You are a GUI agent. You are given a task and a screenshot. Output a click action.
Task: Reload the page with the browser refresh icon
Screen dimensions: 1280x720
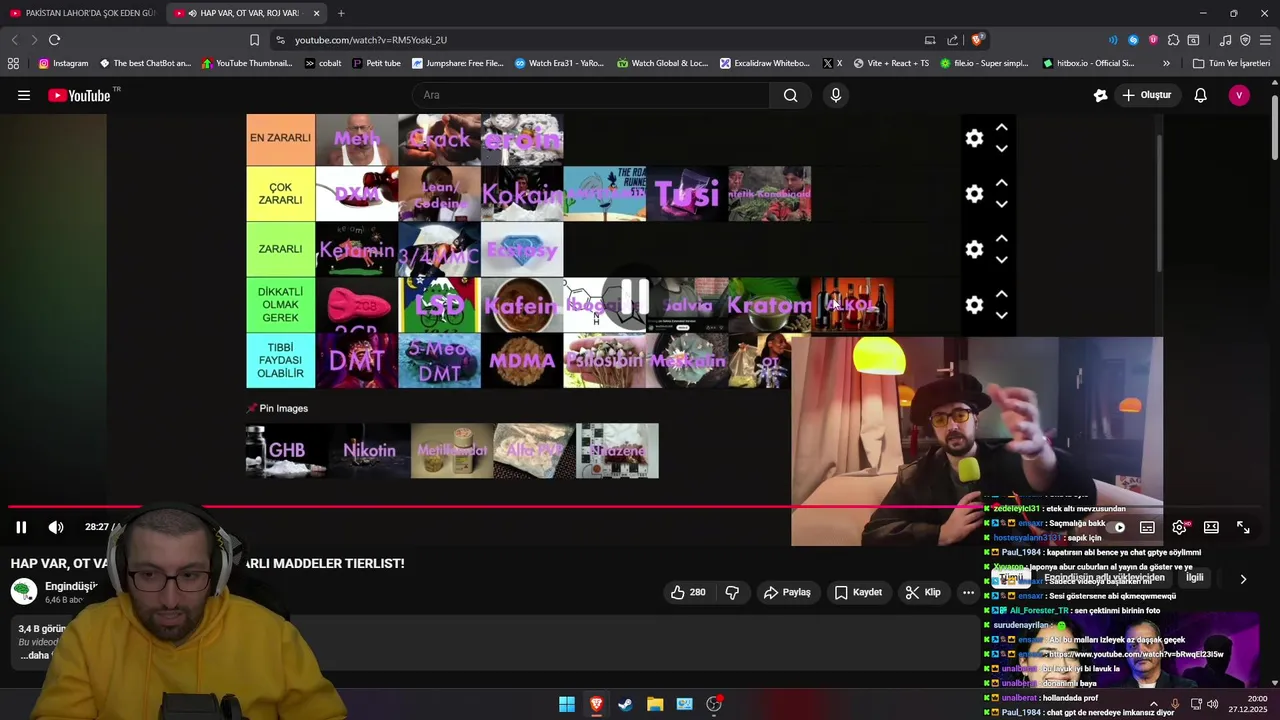pos(54,40)
